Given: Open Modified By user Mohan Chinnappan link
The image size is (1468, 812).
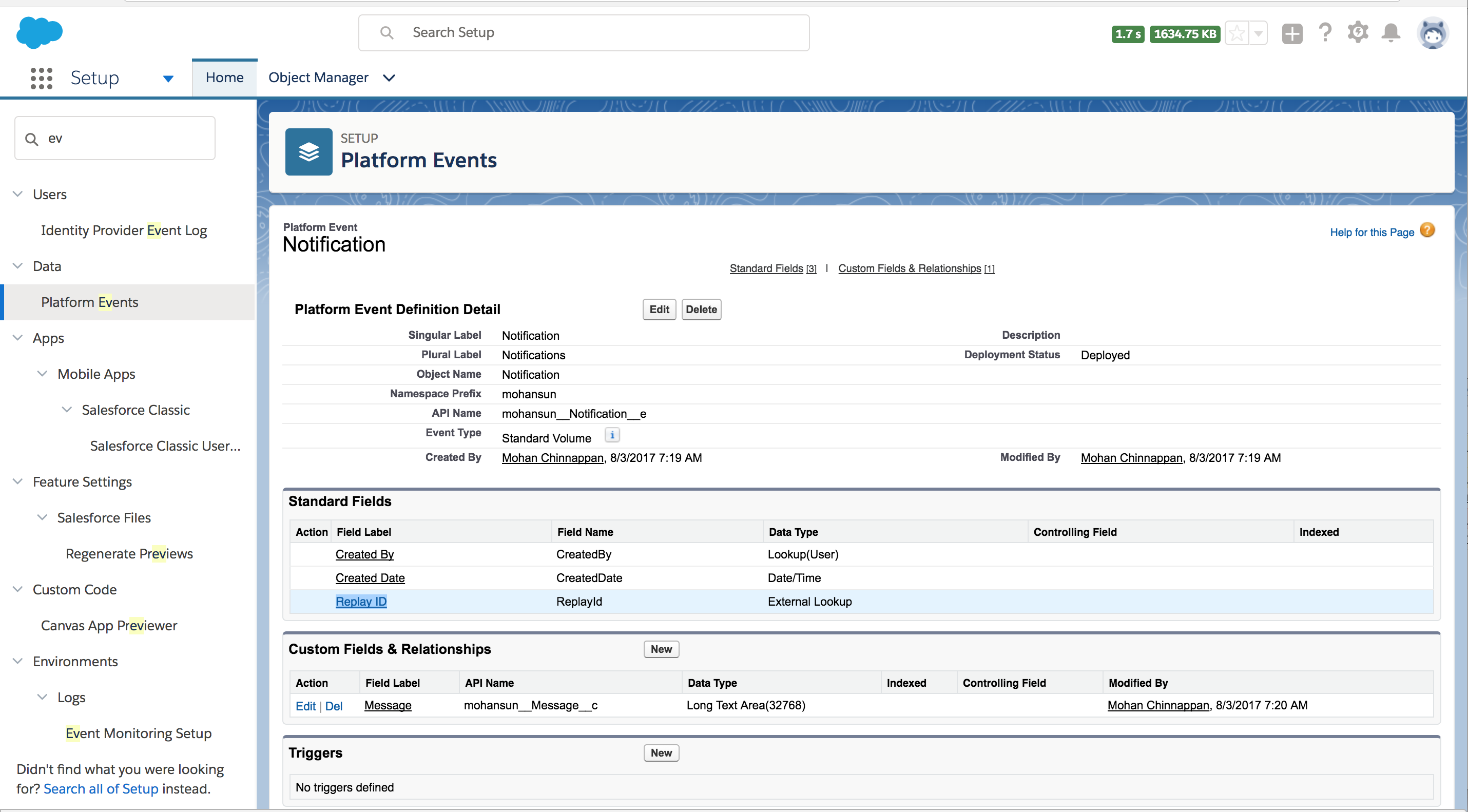Looking at the screenshot, I should click(1131, 458).
